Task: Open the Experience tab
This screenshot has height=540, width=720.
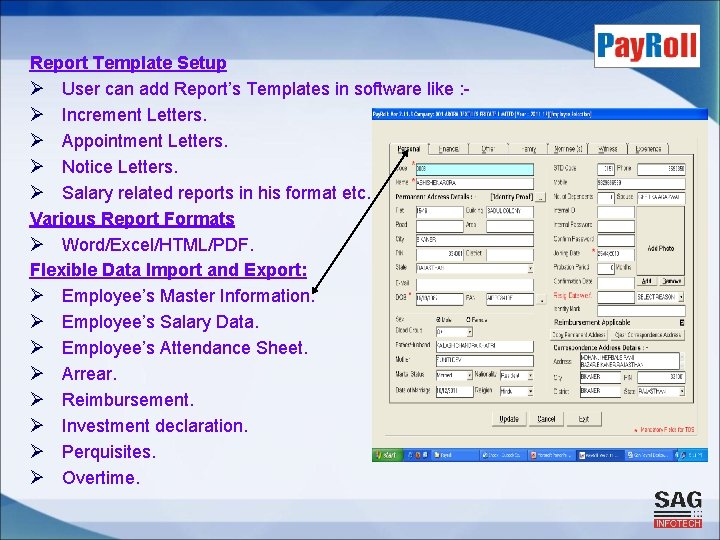Action: 648,149
